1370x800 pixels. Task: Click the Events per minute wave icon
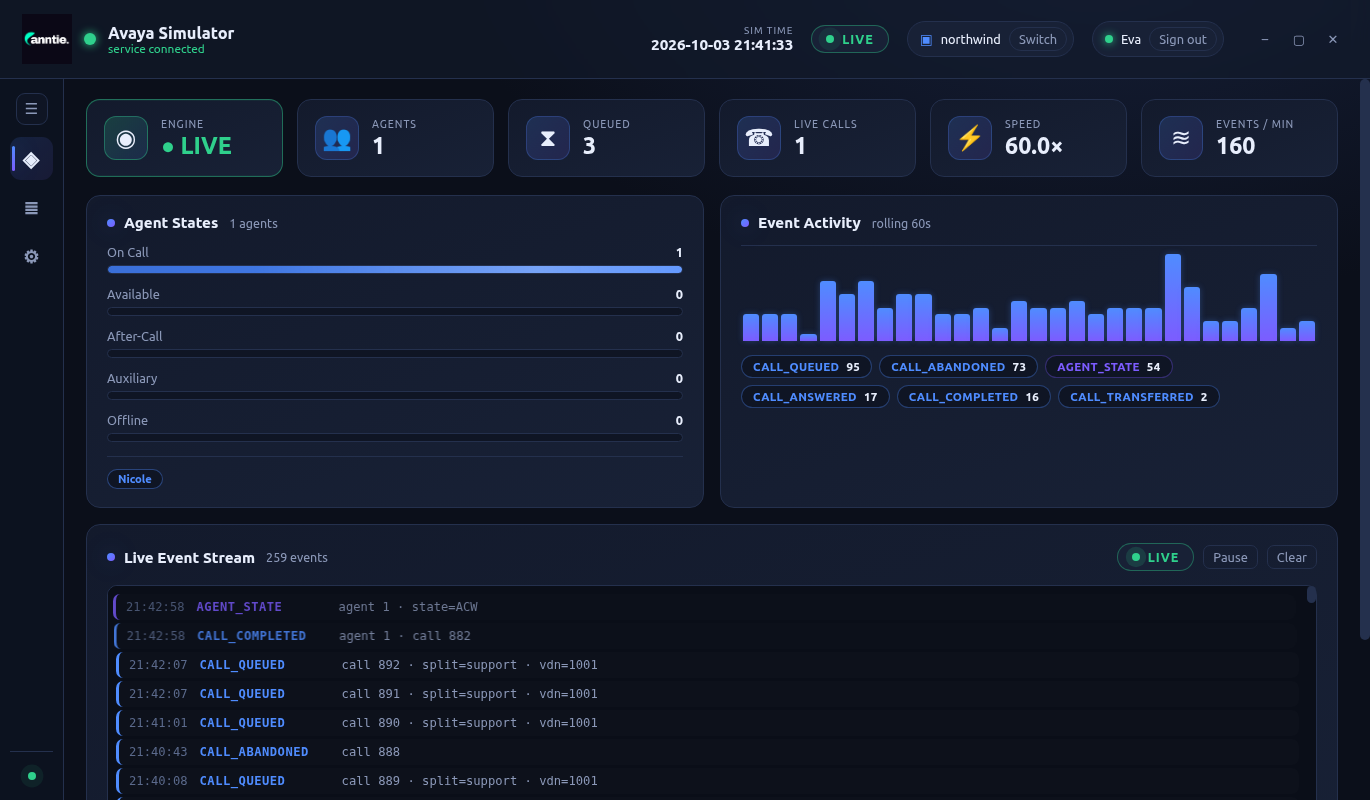(1181, 138)
